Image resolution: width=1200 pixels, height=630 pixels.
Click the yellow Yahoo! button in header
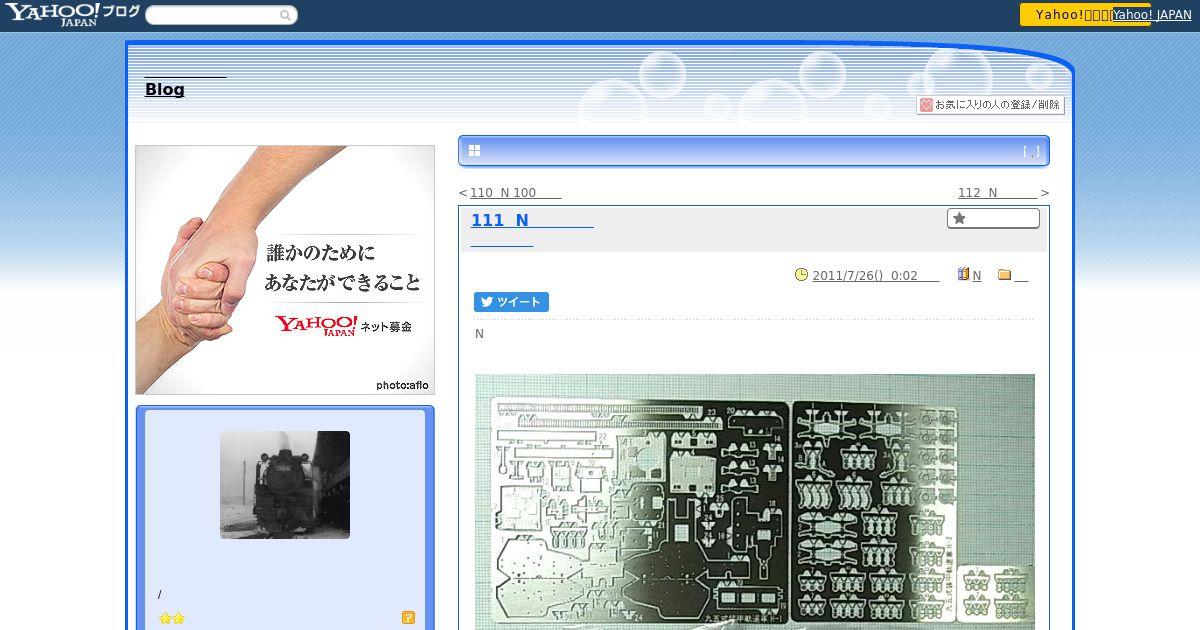click(1085, 14)
